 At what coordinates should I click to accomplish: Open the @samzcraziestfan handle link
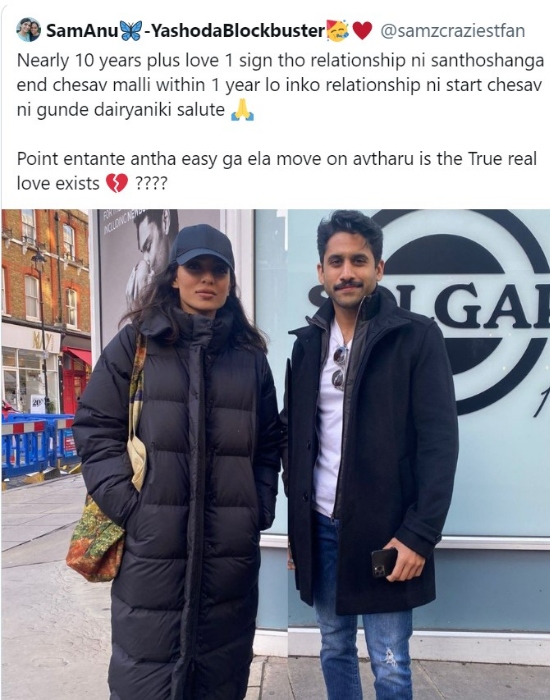tap(452, 31)
